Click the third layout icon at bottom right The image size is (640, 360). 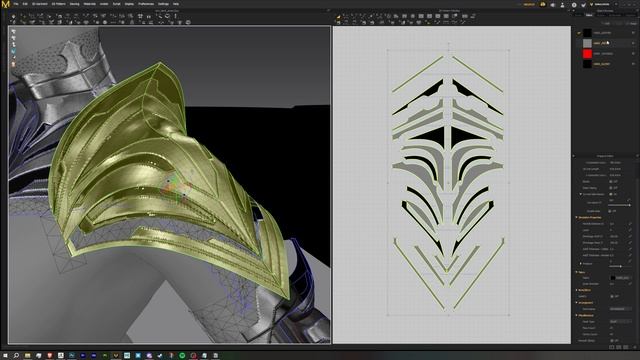tap(626, 347)
